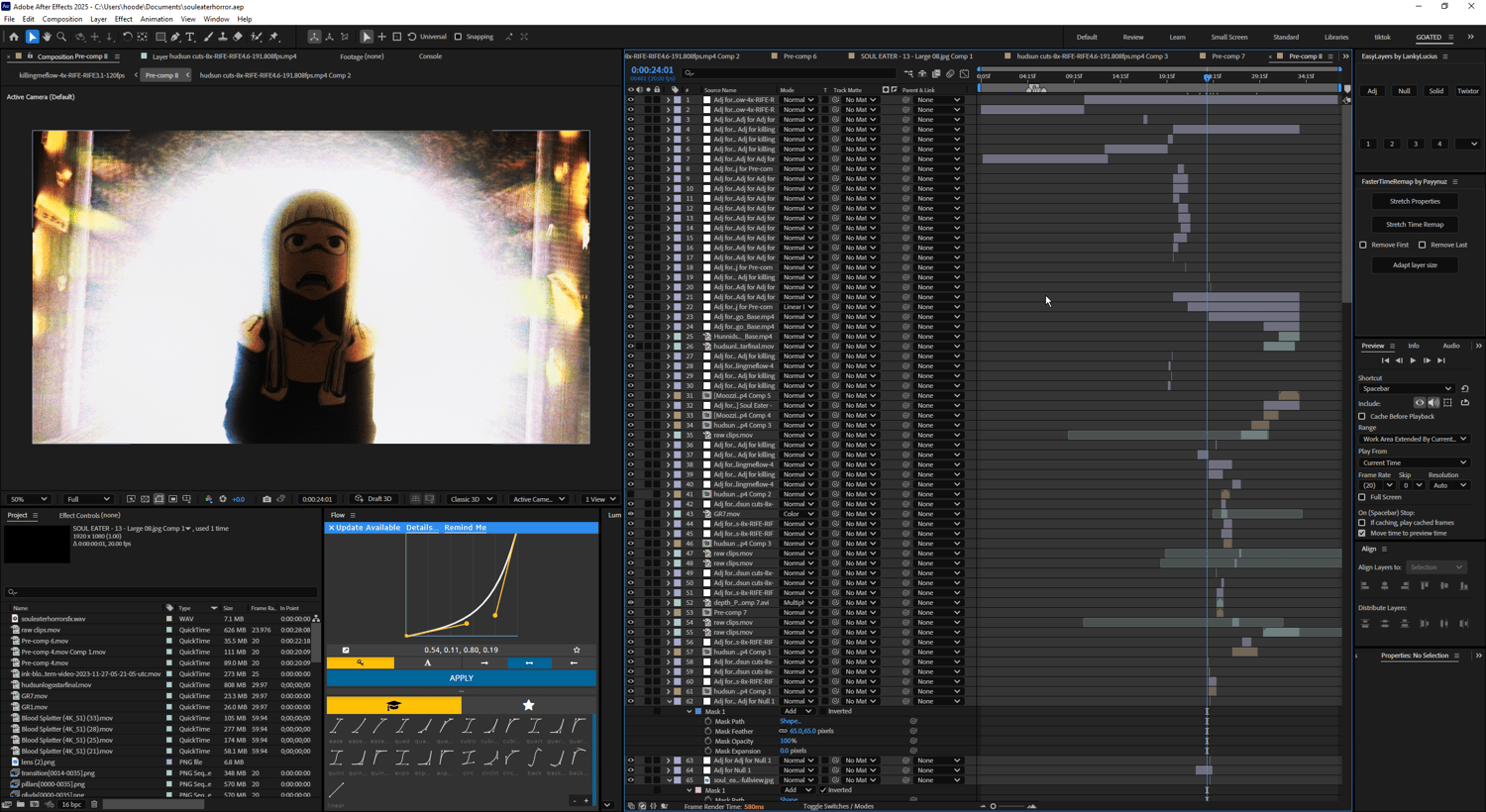Open the Composition menu
The width and height of the screenshot is (1486, 812).
[x=62, y=19]
